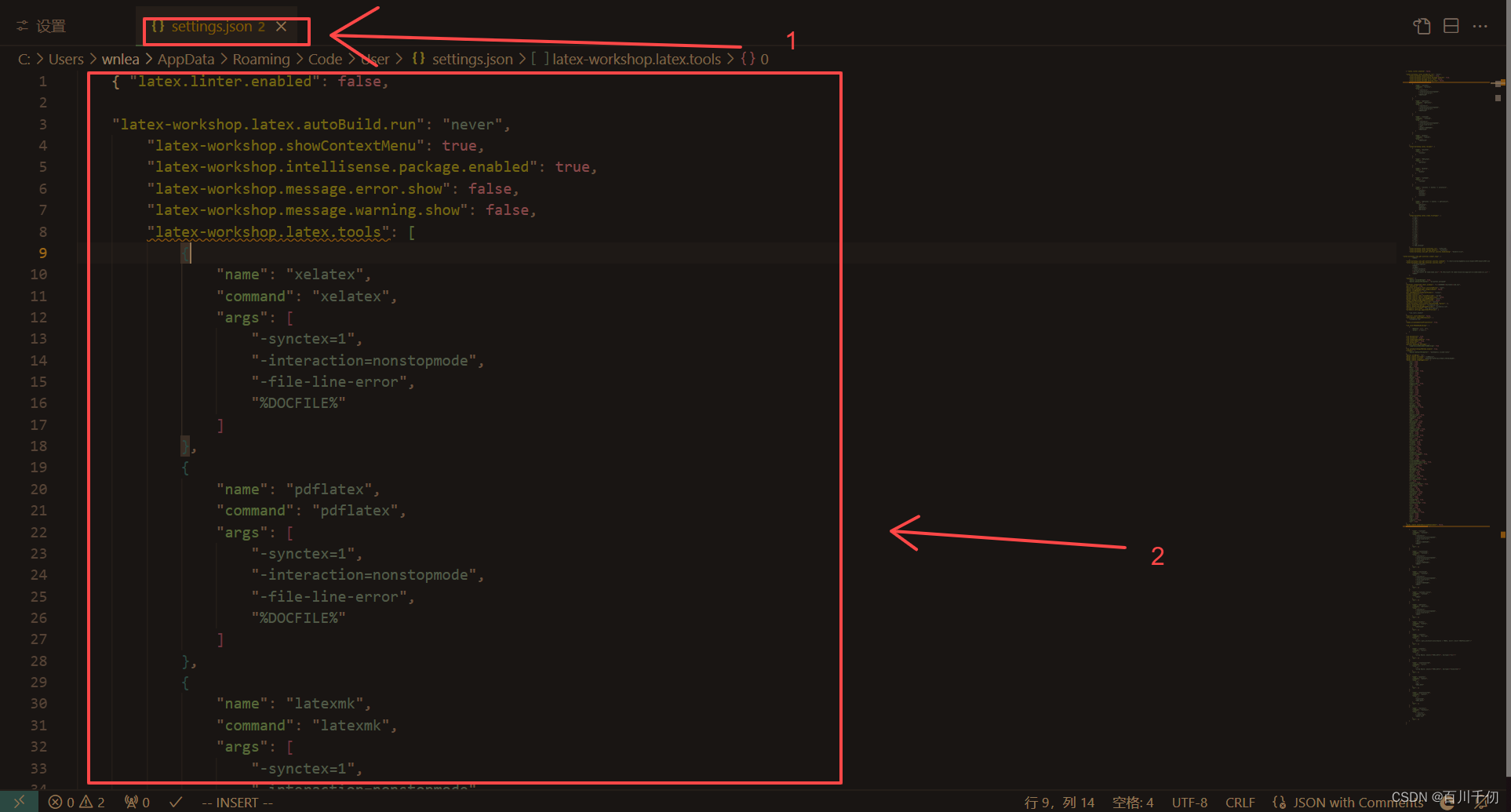The width and height of the screenshot is (1511, 812).
Task: Click the AppData breadcrumb
Action: [x=186, y=59]
